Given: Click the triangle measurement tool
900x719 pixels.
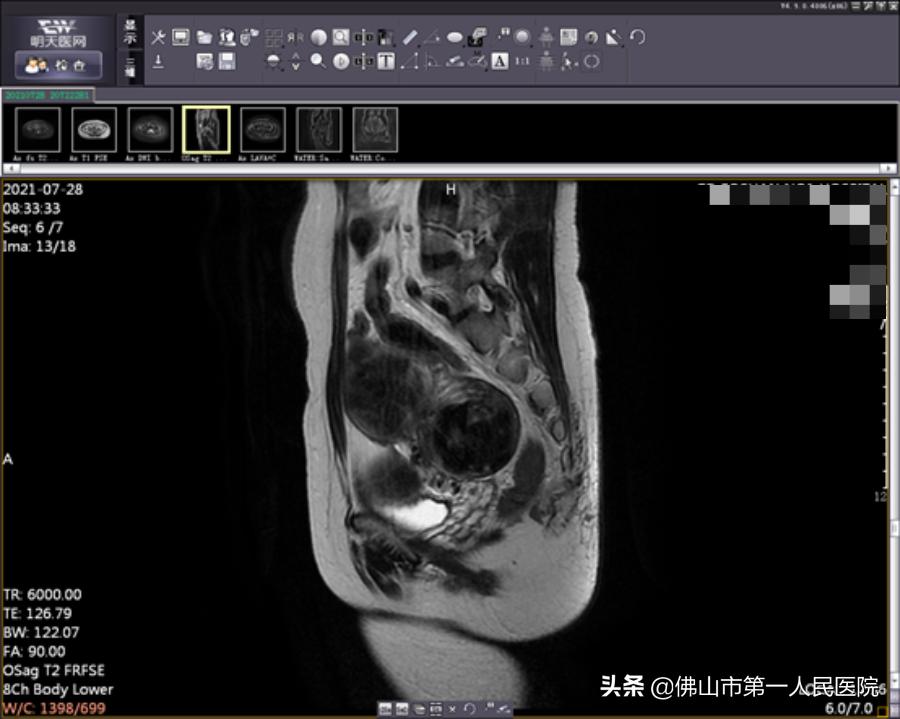Looking at the screenshot, I should tap(409, 61).
